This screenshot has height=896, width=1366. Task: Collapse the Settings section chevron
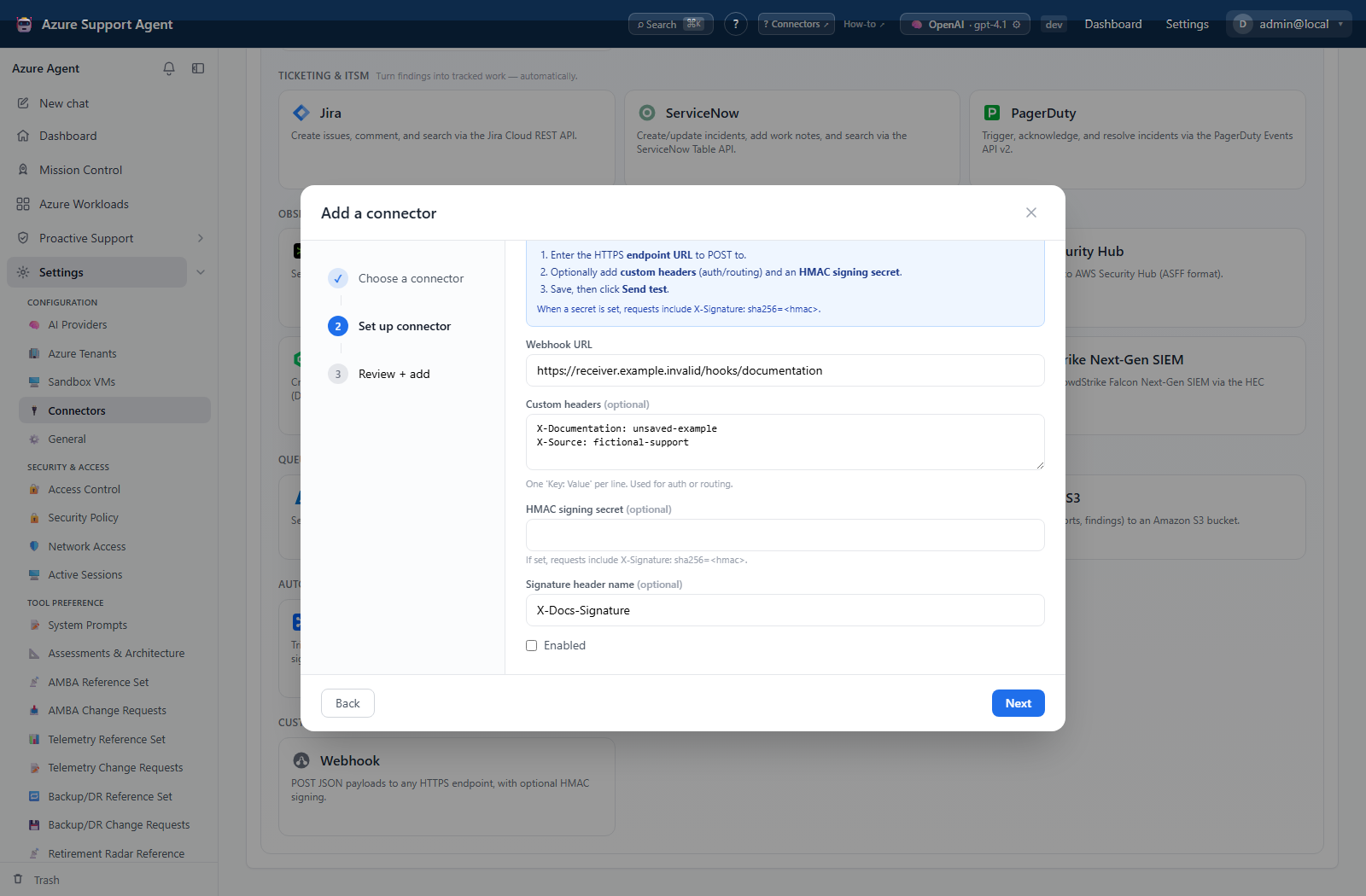pyautogui.click(x=201, y=272)
